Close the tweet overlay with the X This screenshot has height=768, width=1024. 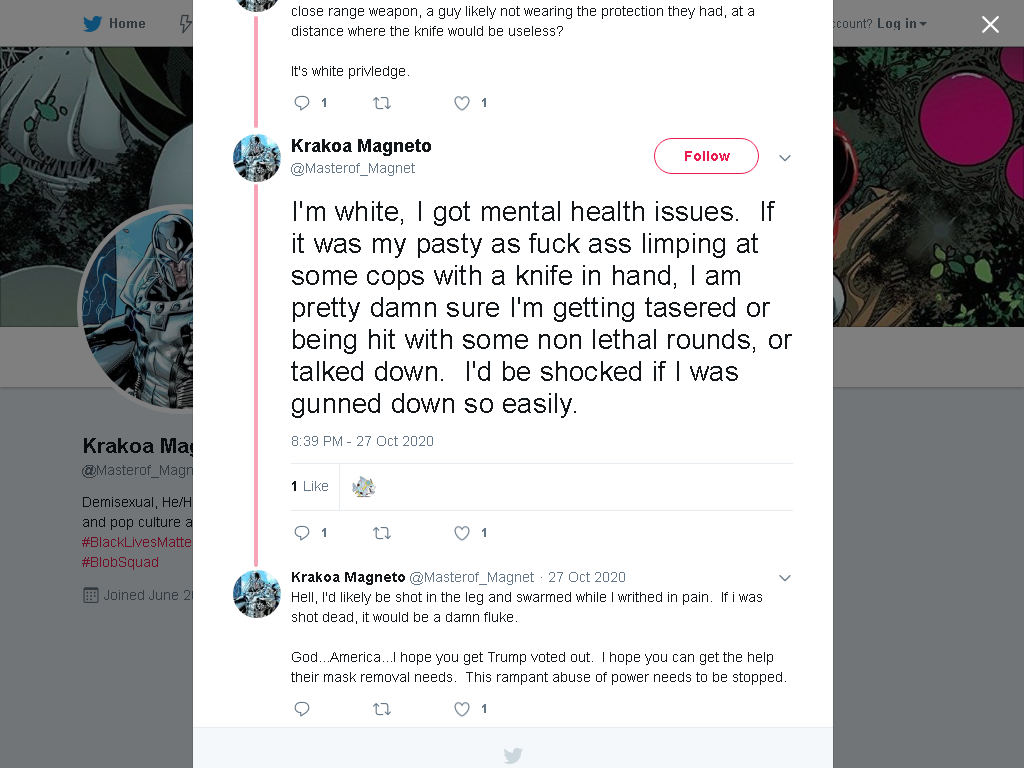[990, 24]
